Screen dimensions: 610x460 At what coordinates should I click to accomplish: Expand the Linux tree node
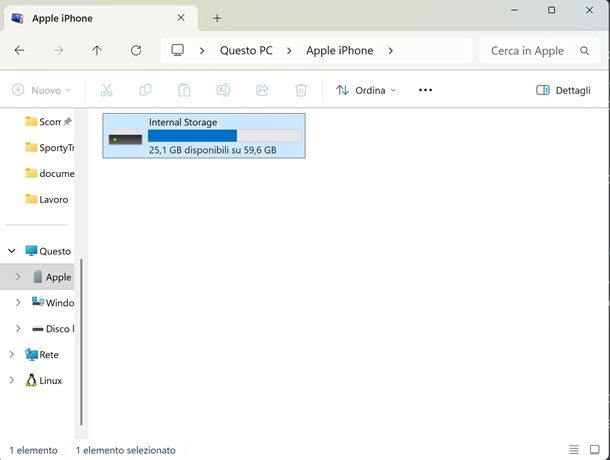(12, 380)
